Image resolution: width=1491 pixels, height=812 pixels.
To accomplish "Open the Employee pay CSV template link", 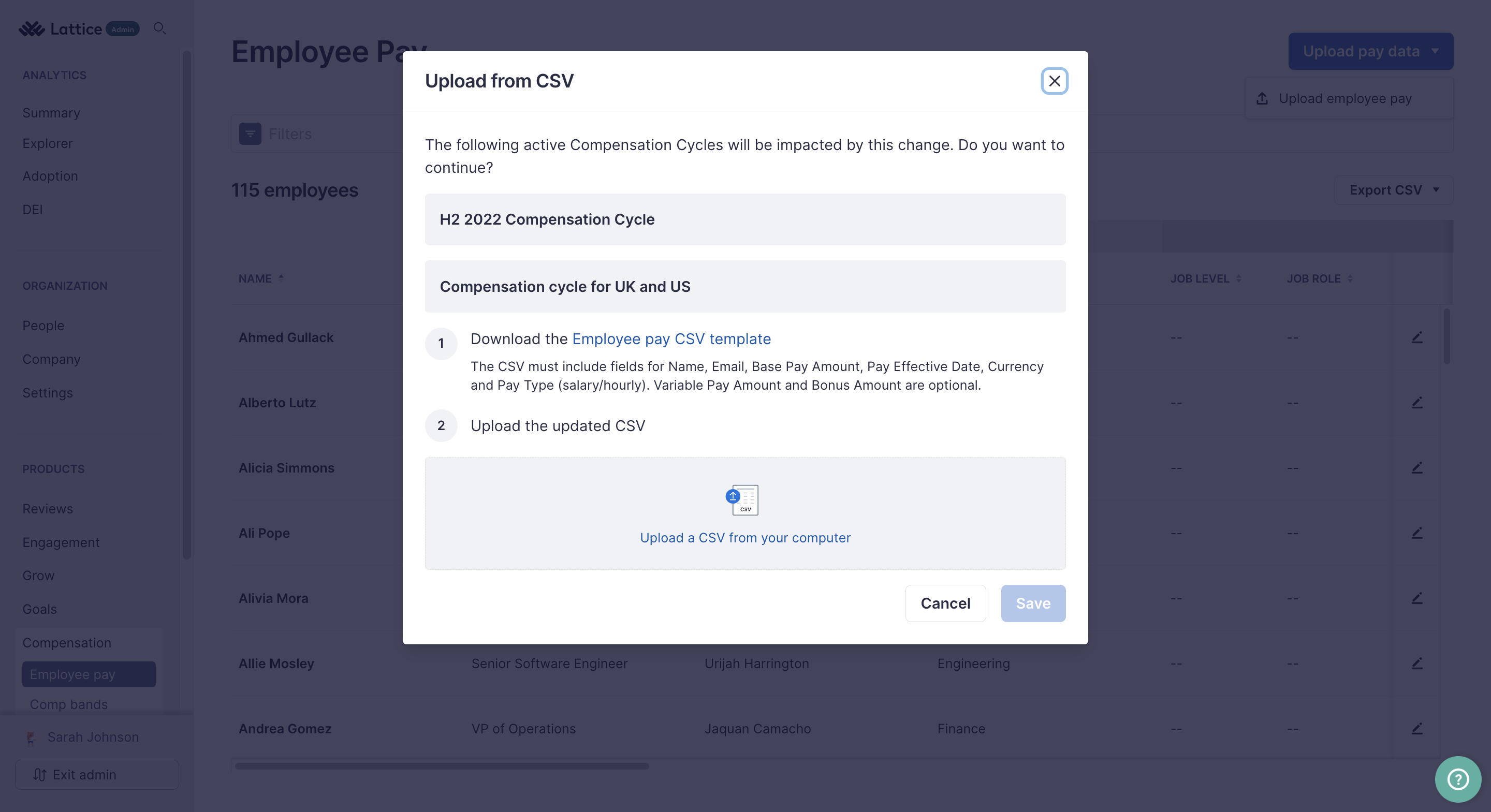I will click(x=671, y=338).
